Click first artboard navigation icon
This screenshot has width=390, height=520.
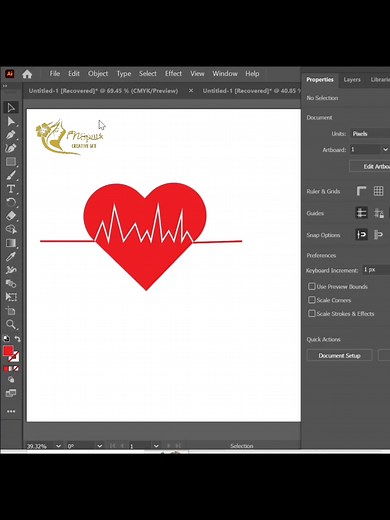coord(112,446)
